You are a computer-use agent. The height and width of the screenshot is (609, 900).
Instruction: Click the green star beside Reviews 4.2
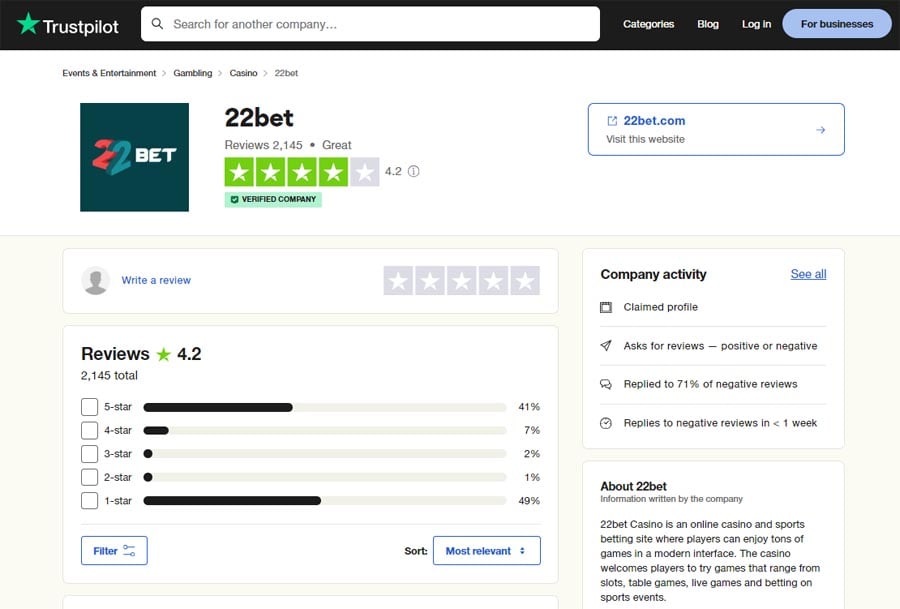coord(164,354)
